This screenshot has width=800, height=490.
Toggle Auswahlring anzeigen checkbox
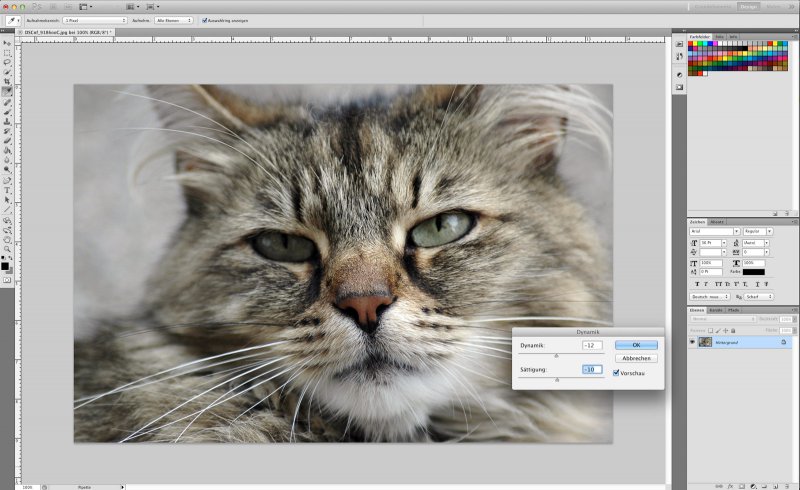pyautogui.click(x=205, y=20)
